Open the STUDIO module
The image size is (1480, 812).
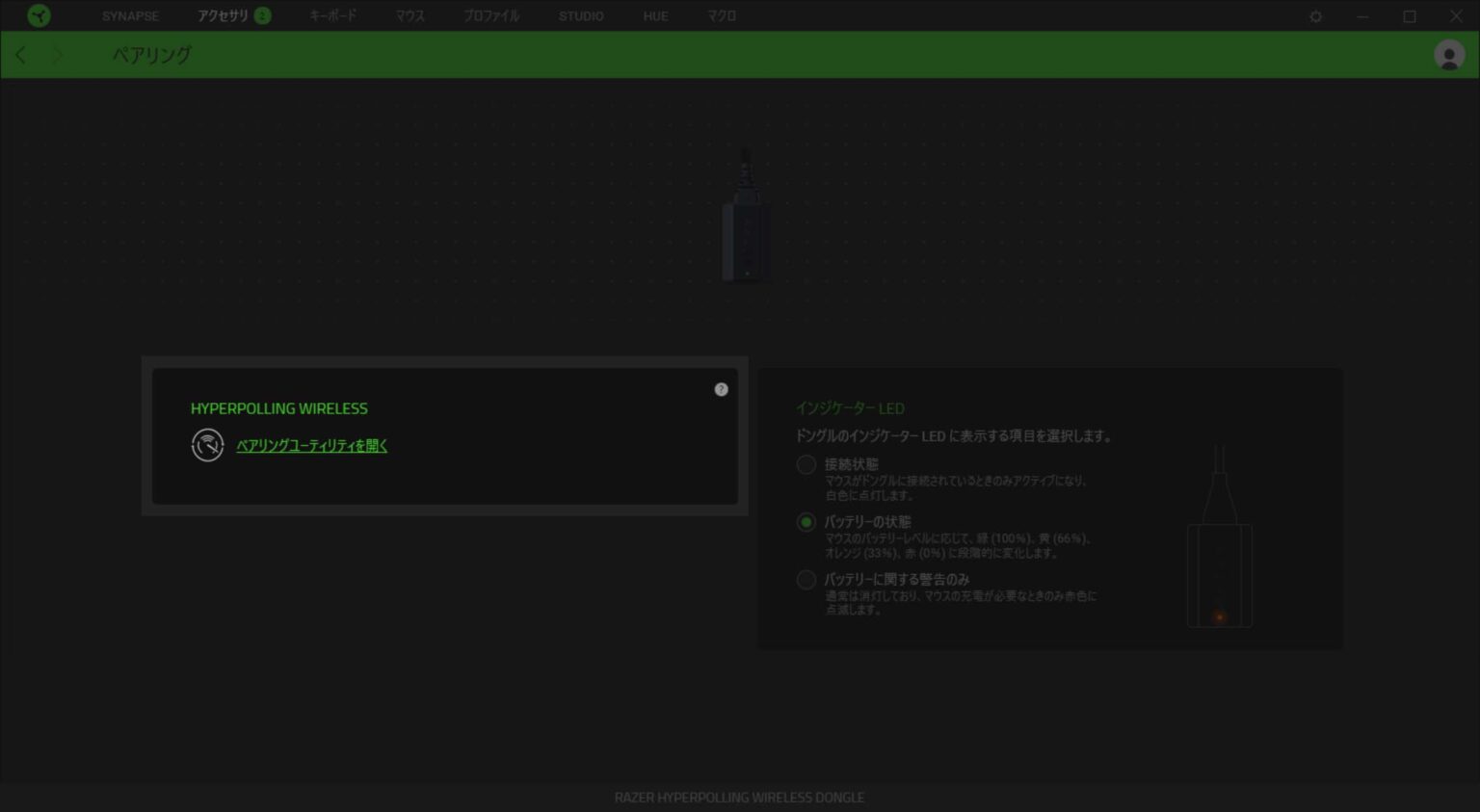(x=581, y=15)
